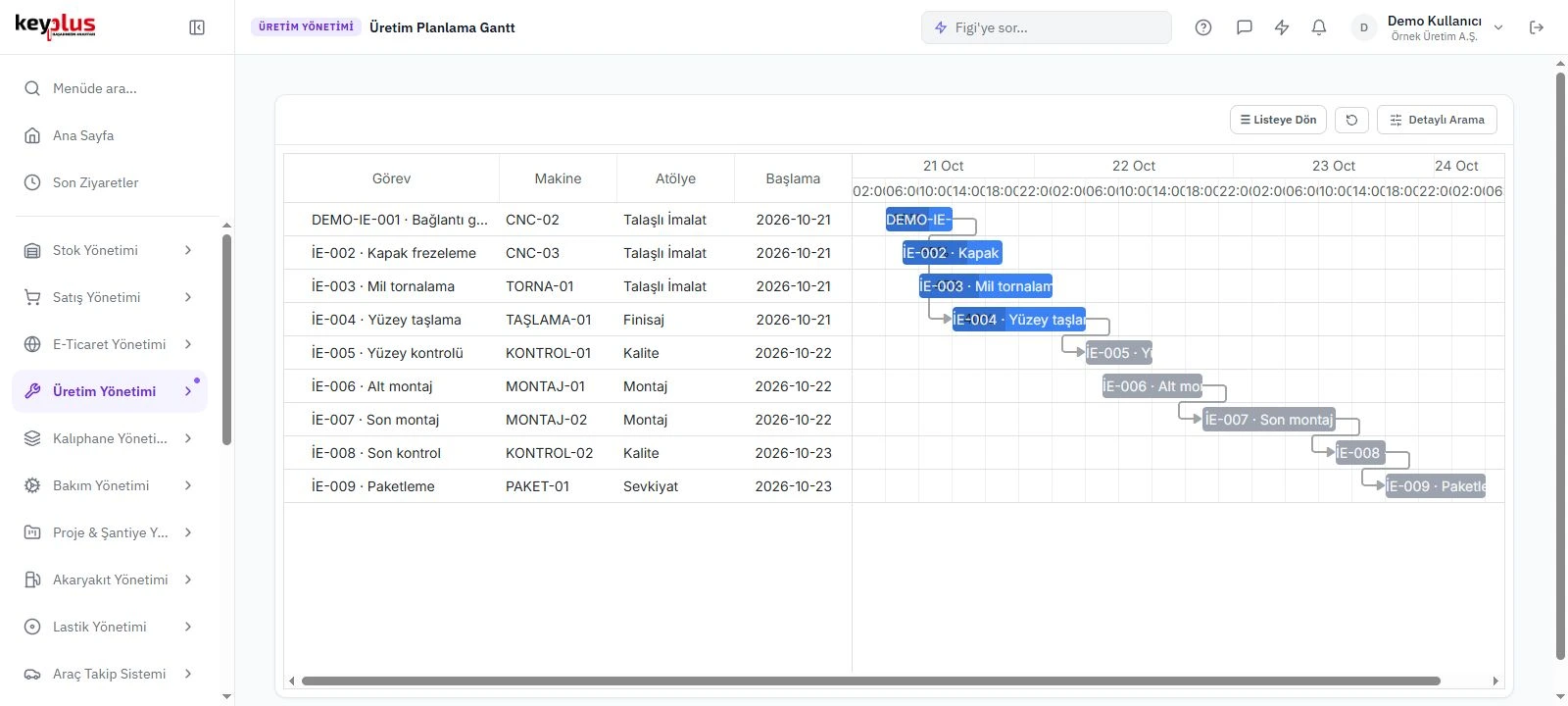Open the Demo Kullanıcı account dropdown
This screenshot has height=706, width=1568.
click(1428, 27)
